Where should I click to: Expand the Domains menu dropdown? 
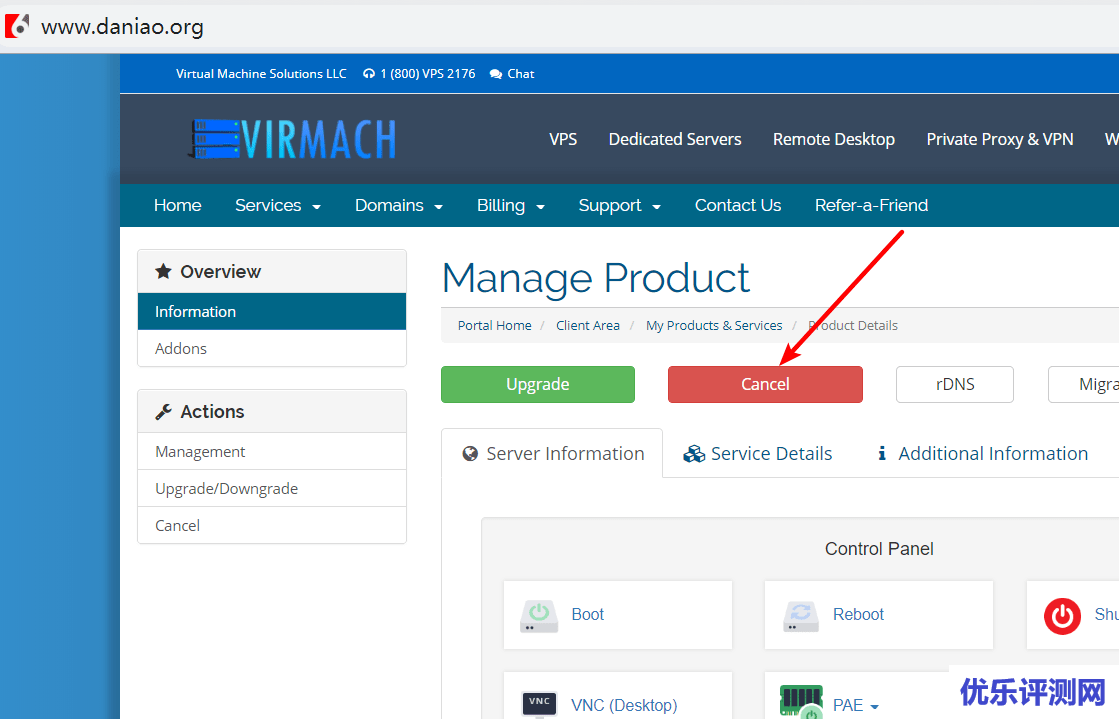click(x=399, y=206)
